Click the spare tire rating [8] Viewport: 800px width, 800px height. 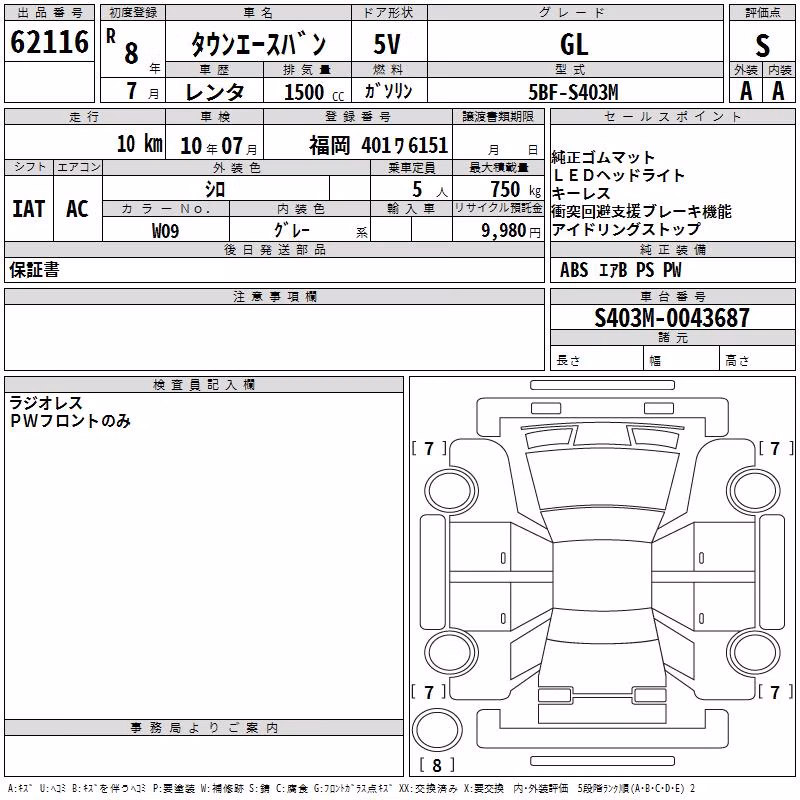coord(437,765)
